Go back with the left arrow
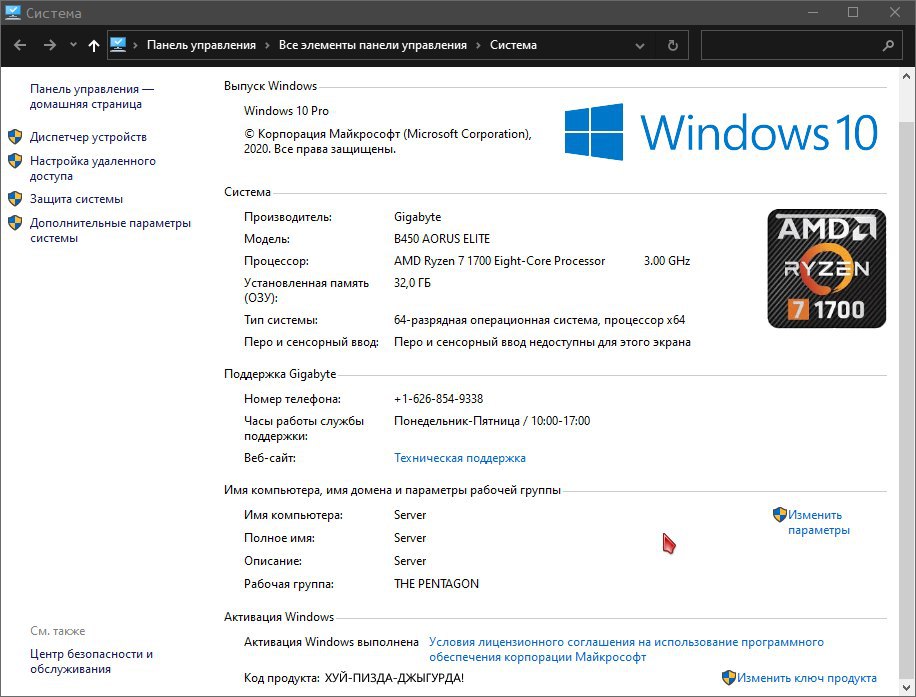 click(20, 45)
